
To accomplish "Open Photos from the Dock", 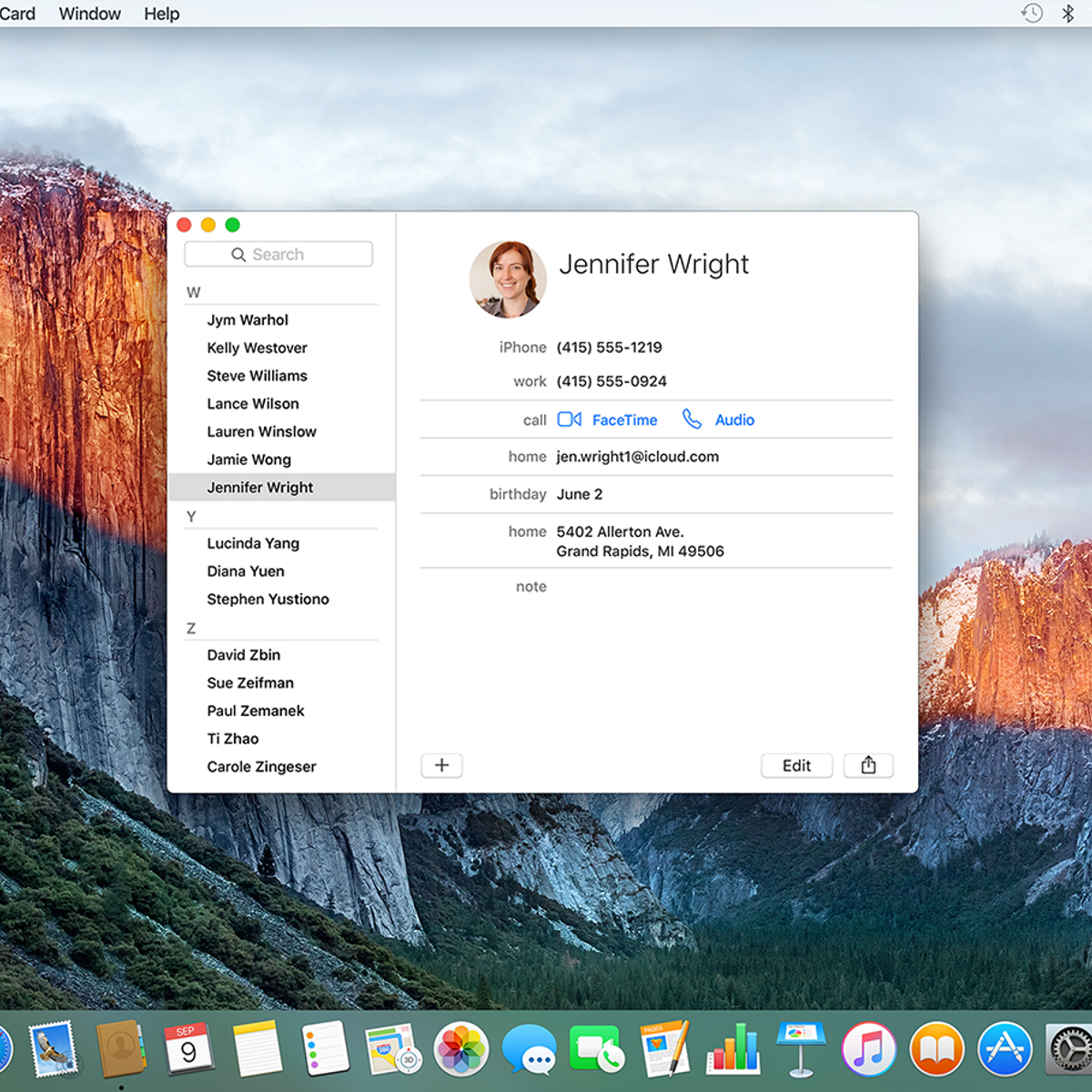I will [462, 1048].
